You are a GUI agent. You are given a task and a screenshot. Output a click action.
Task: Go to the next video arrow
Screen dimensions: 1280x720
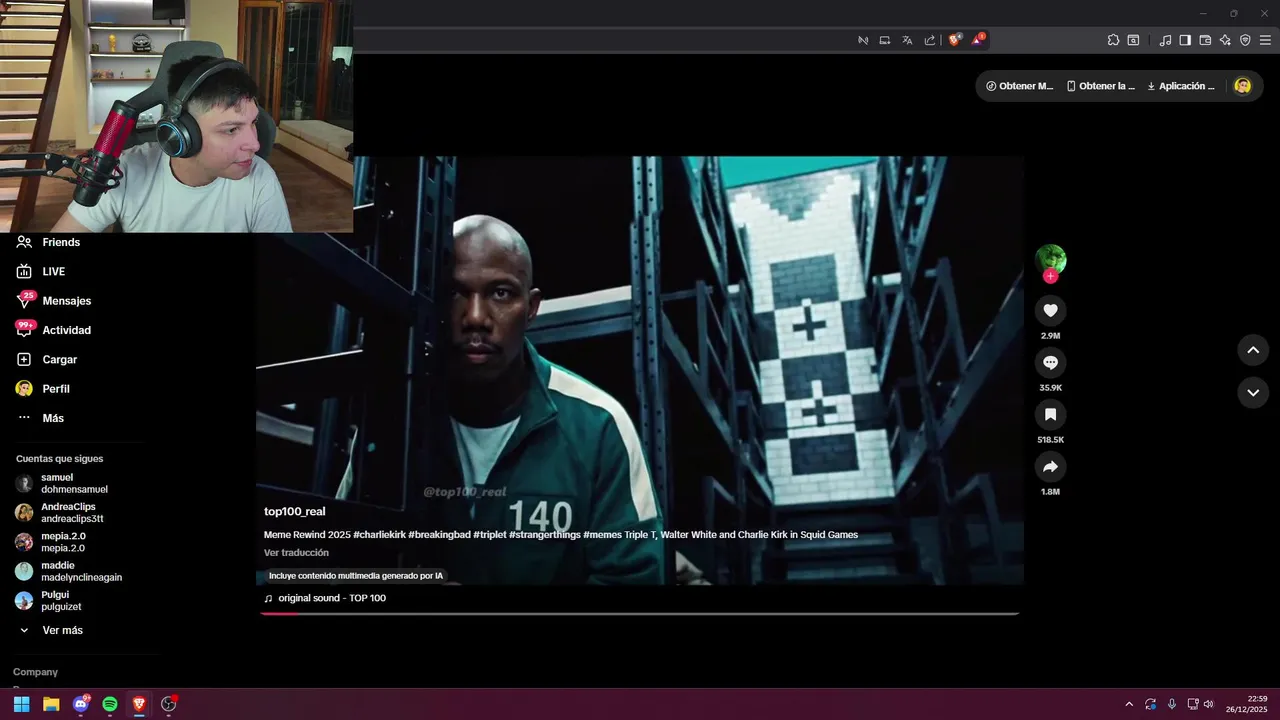(1253, 393)
